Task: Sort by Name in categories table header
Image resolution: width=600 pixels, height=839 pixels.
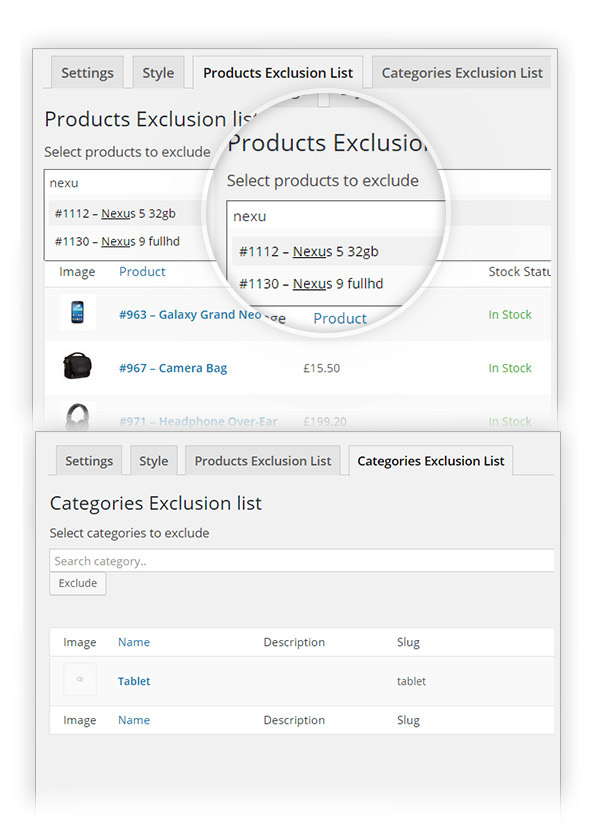Action: point(134,642)
